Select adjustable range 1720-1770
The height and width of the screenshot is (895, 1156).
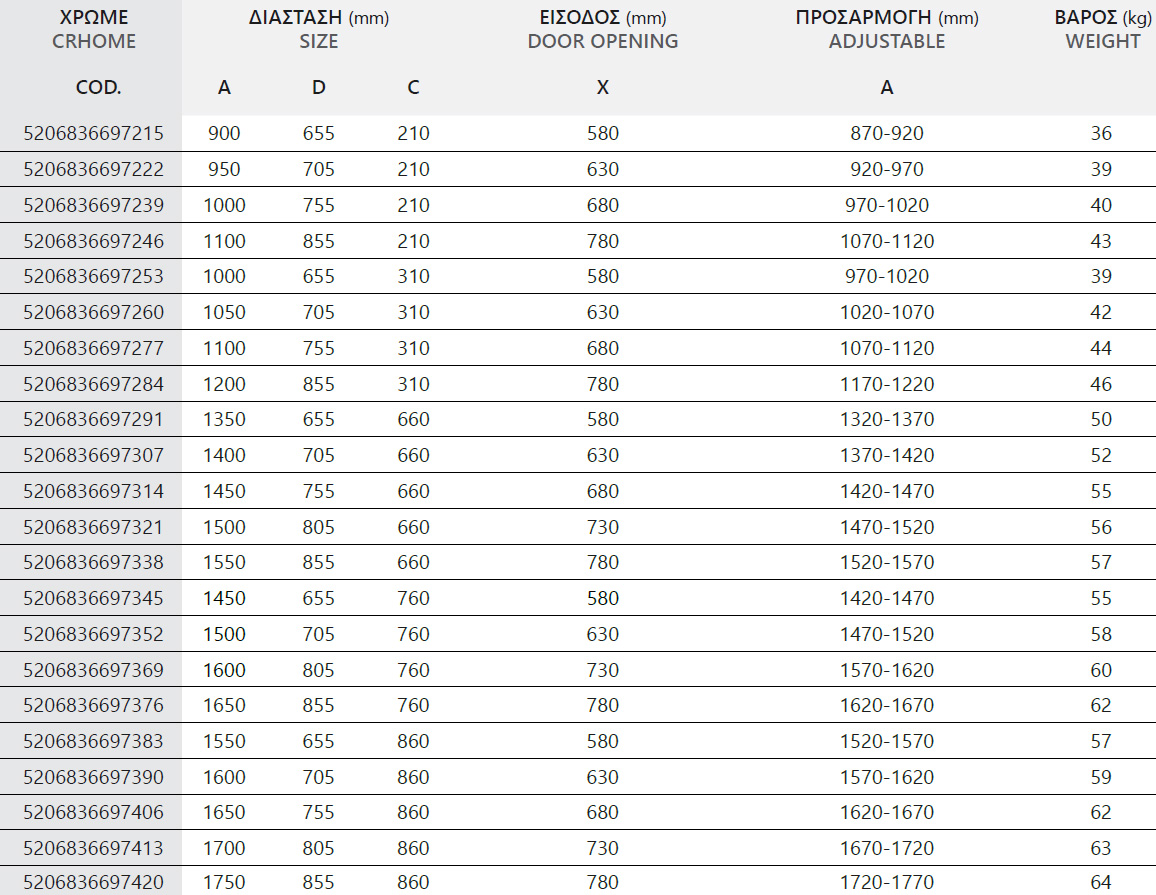887,882
